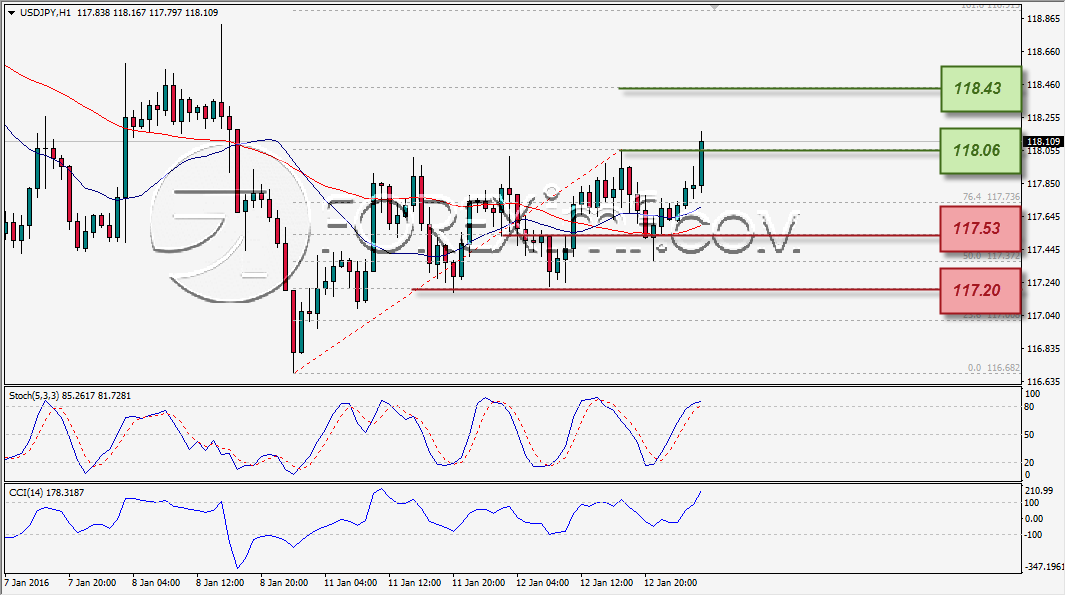The image size is (1066, 596).
Task: Click the 116.835 price scale value
Action: point(1043,349)
